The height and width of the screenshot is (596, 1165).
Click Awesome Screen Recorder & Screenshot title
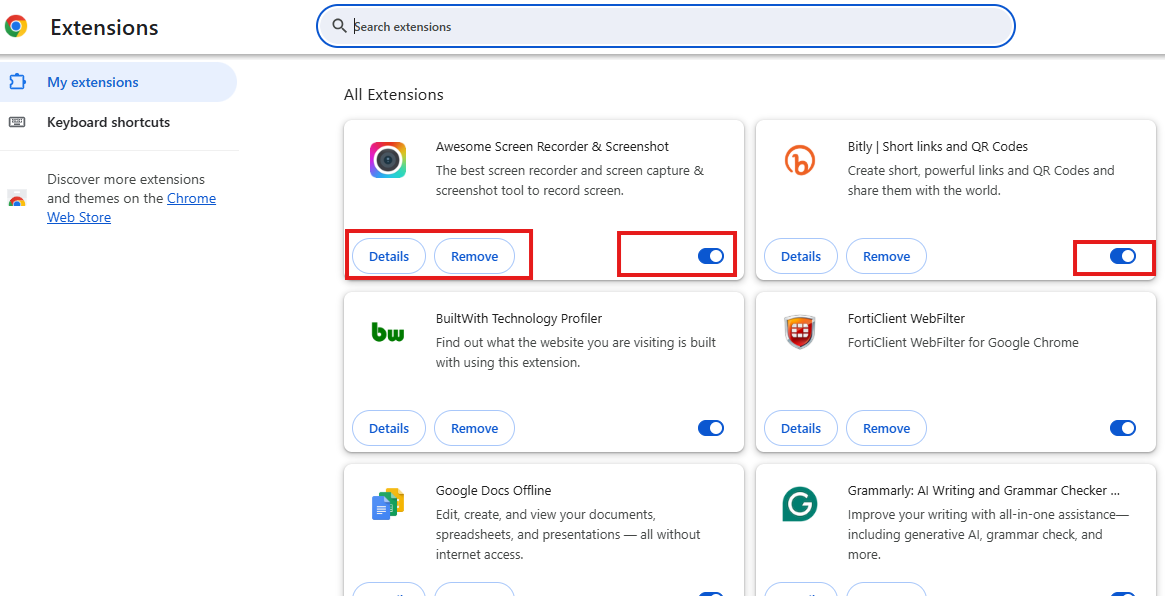[552, 146]
